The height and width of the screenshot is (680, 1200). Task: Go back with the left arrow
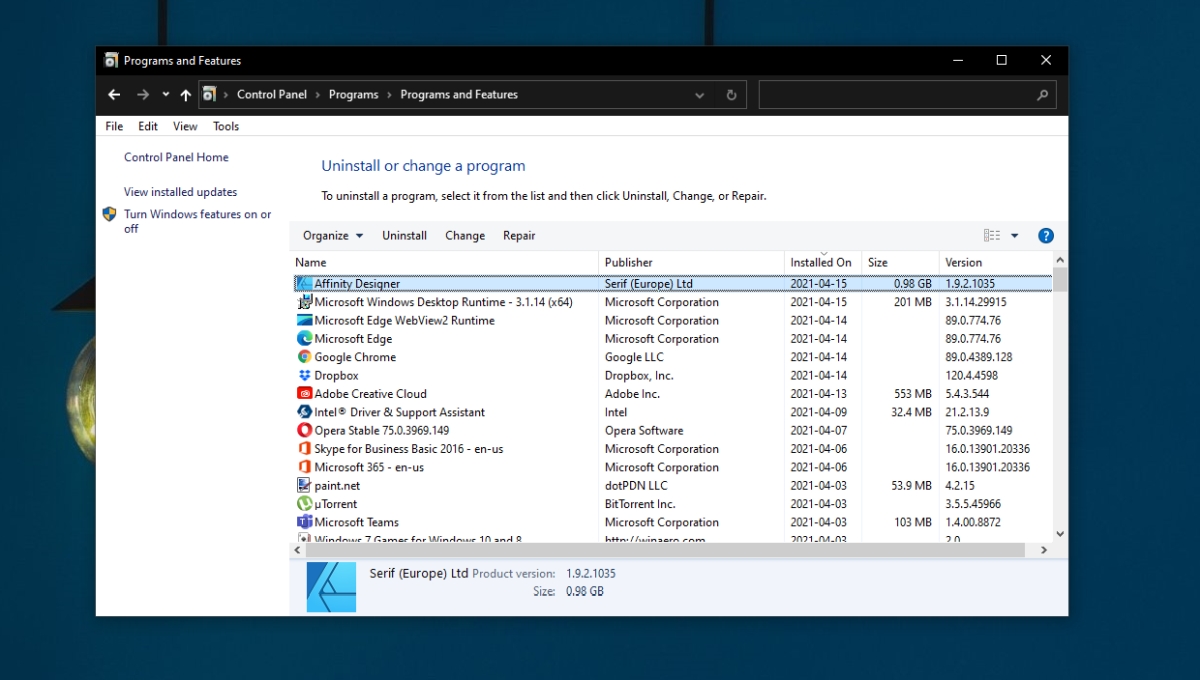[x=114, y=95]
